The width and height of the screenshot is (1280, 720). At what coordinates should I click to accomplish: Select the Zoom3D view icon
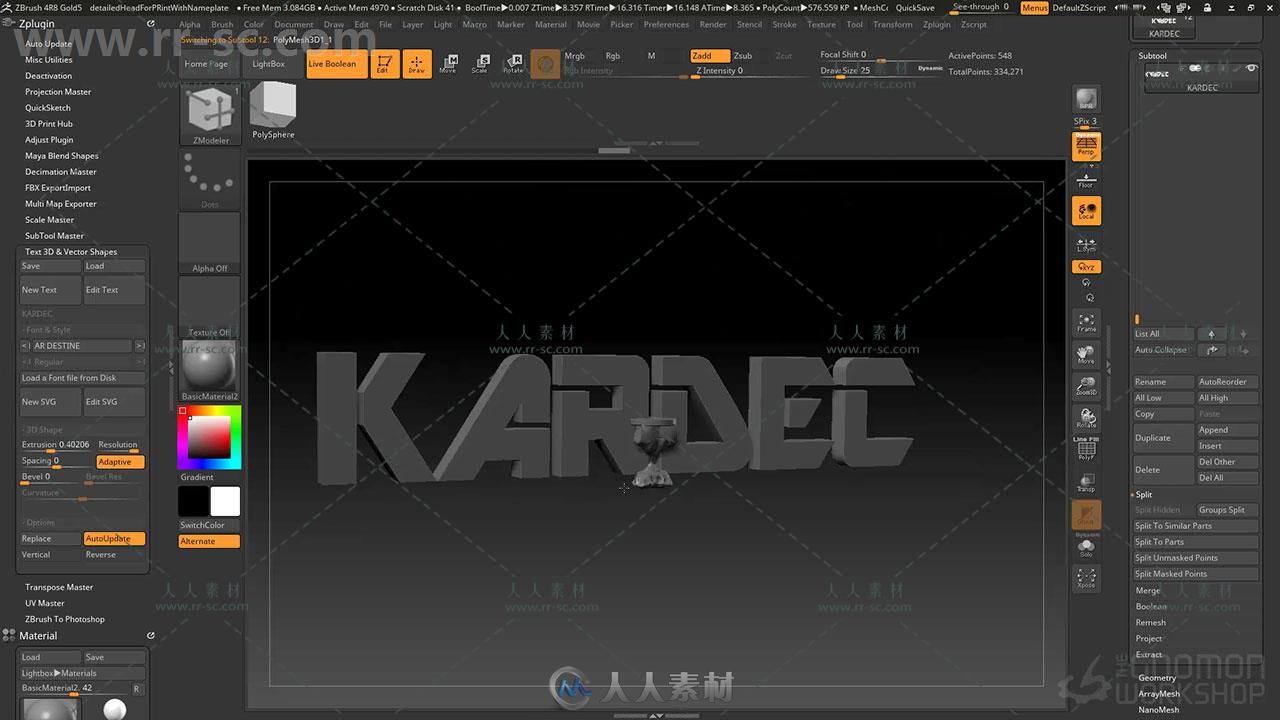point(1086,386)
